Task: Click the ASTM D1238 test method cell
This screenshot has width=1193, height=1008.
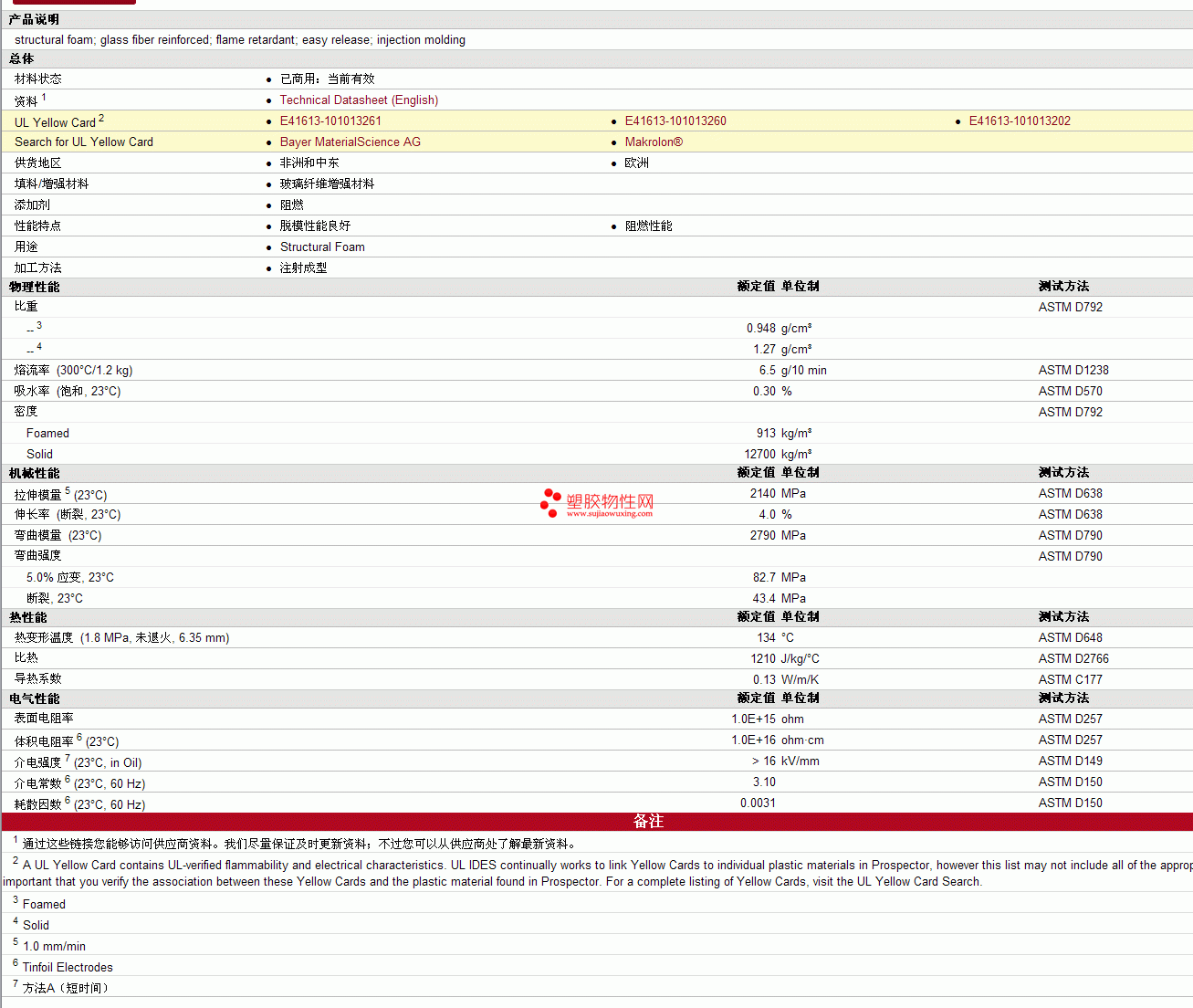Action: [1073, 371]
